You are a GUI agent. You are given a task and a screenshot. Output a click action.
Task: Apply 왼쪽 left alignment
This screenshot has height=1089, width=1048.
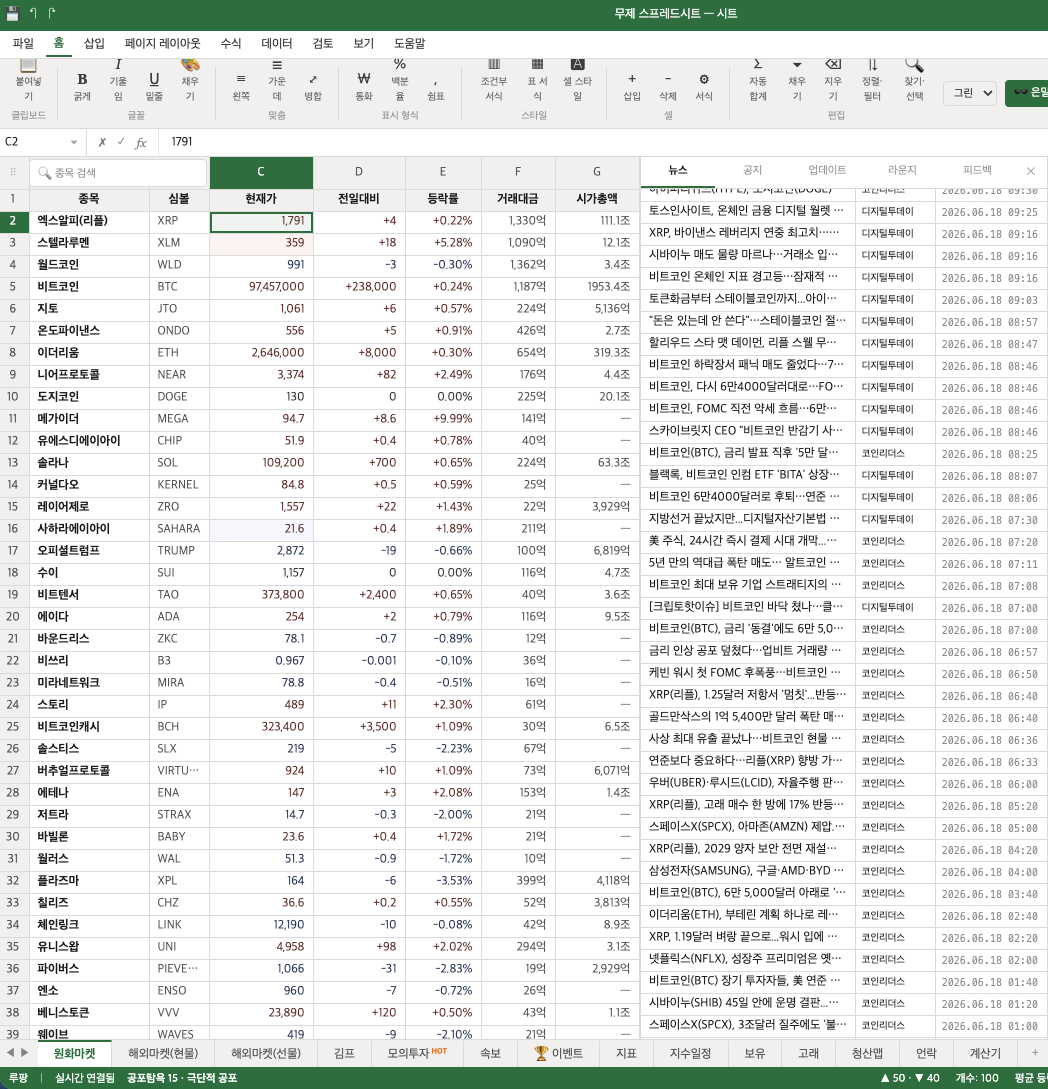coord(241,87)
